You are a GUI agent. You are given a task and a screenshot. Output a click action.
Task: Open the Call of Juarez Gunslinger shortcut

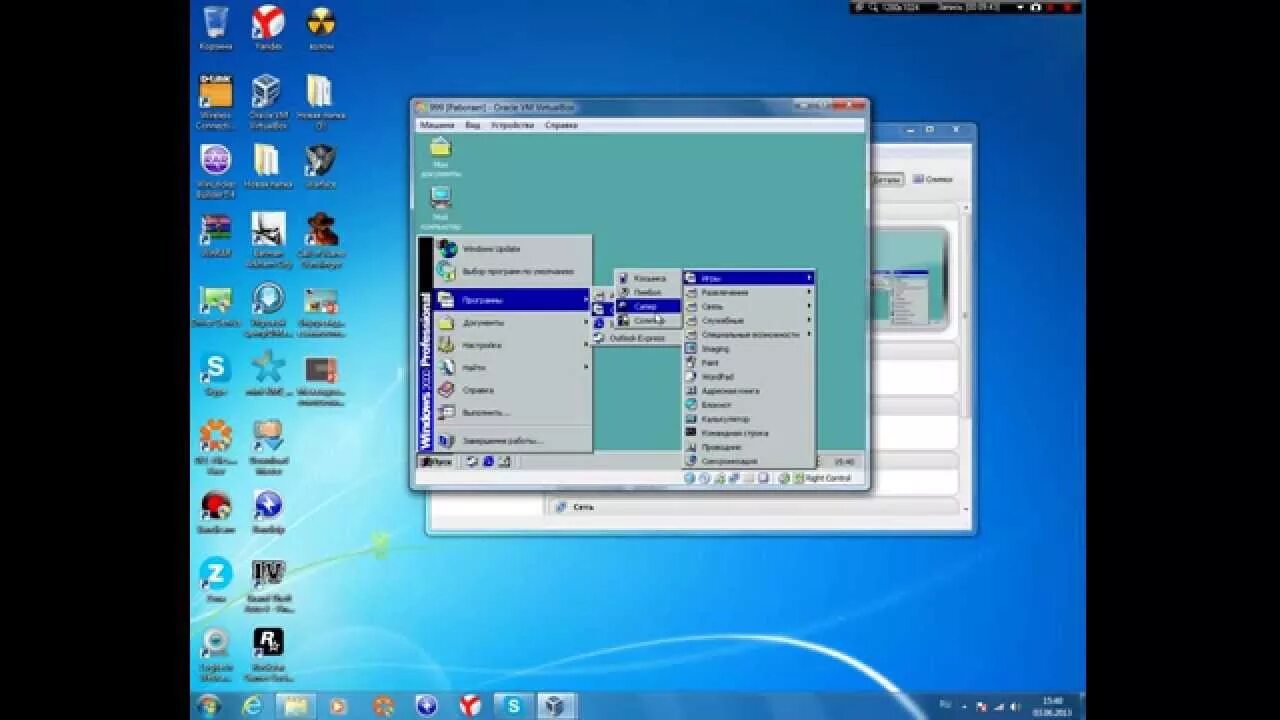tap(321, 240)
